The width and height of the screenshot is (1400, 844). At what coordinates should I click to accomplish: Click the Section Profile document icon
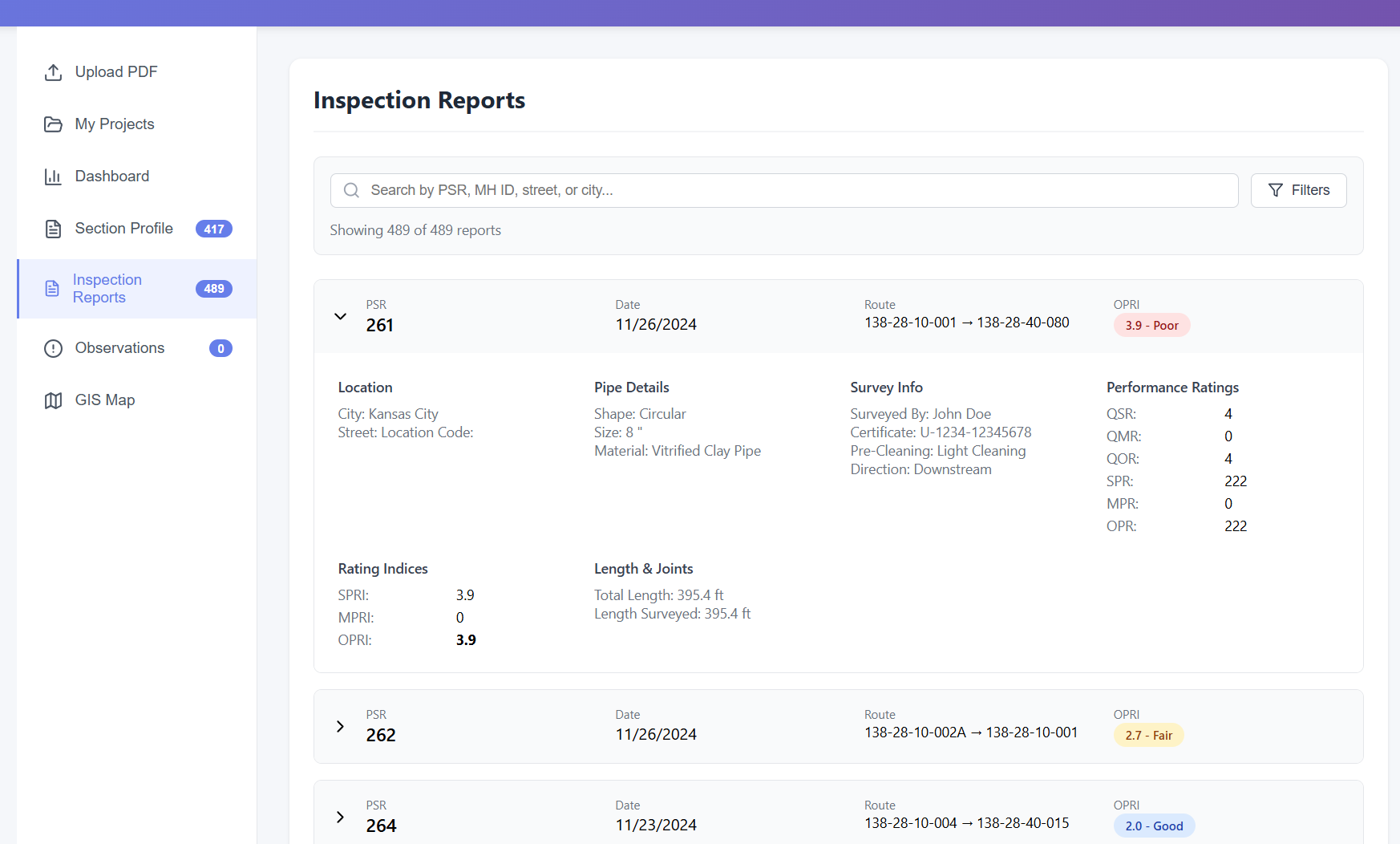pos(53,228)
